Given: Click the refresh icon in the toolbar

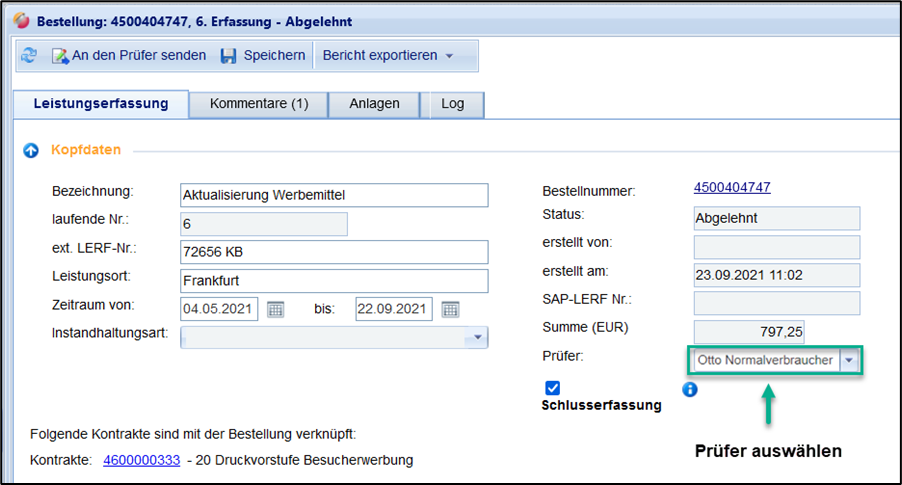Looking at the screenshot, I should click(29, 56).
